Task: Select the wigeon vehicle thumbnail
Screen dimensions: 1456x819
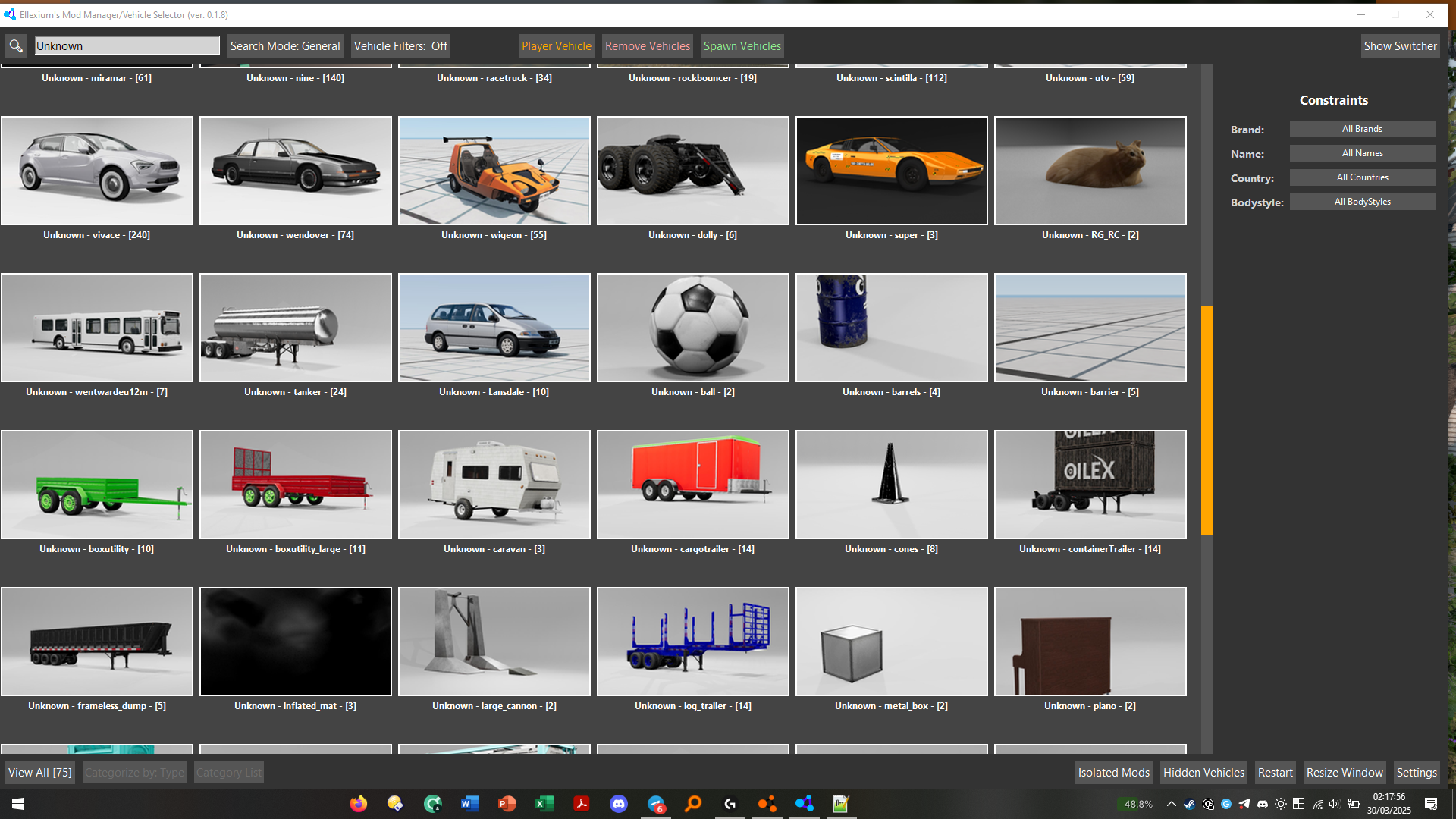Action: (494, 171)
